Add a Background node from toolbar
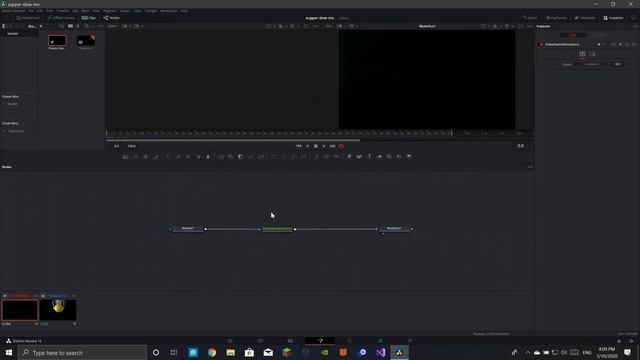This screenshot has height=360, width=640. click(125, 157)
